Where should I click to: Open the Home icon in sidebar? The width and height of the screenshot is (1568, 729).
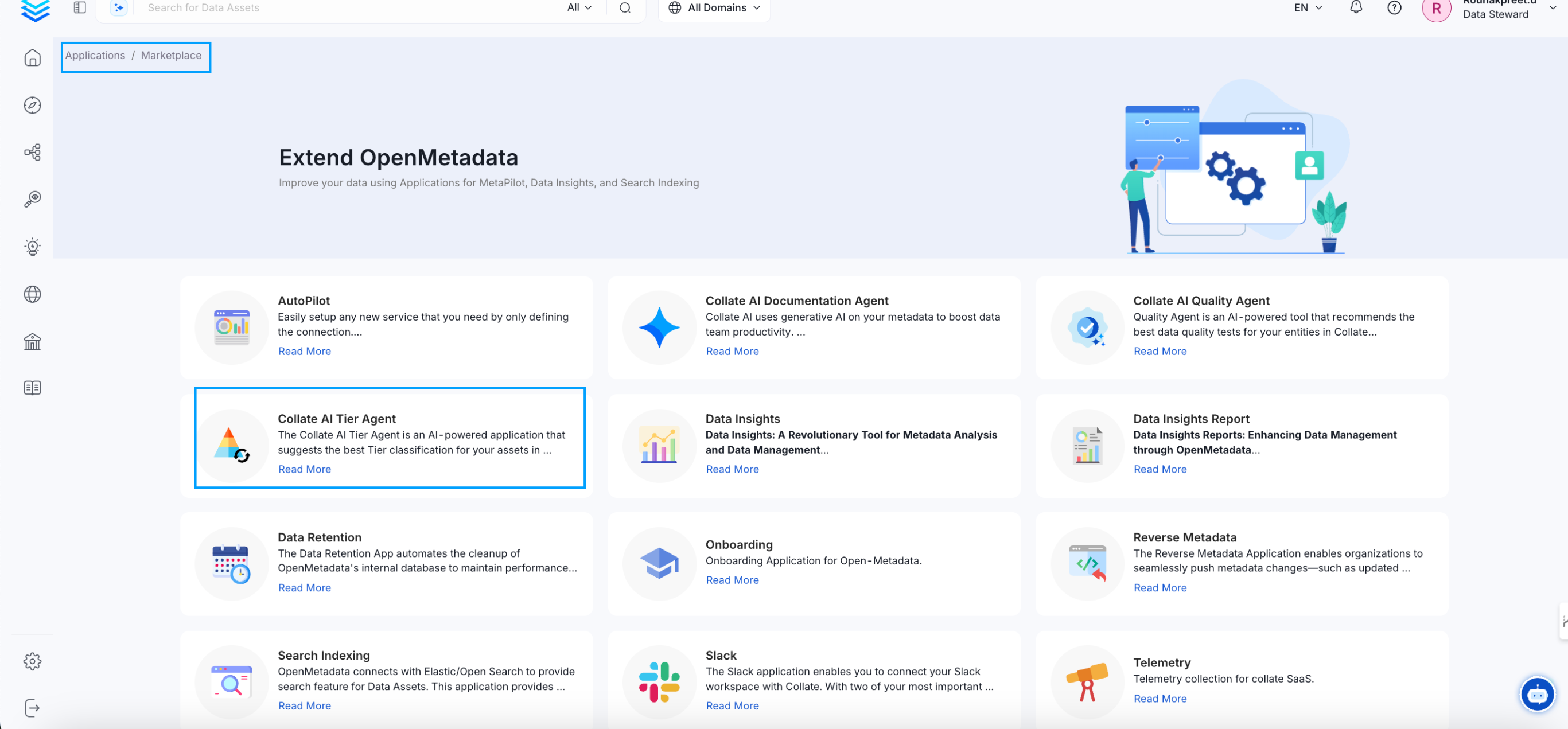32,58
